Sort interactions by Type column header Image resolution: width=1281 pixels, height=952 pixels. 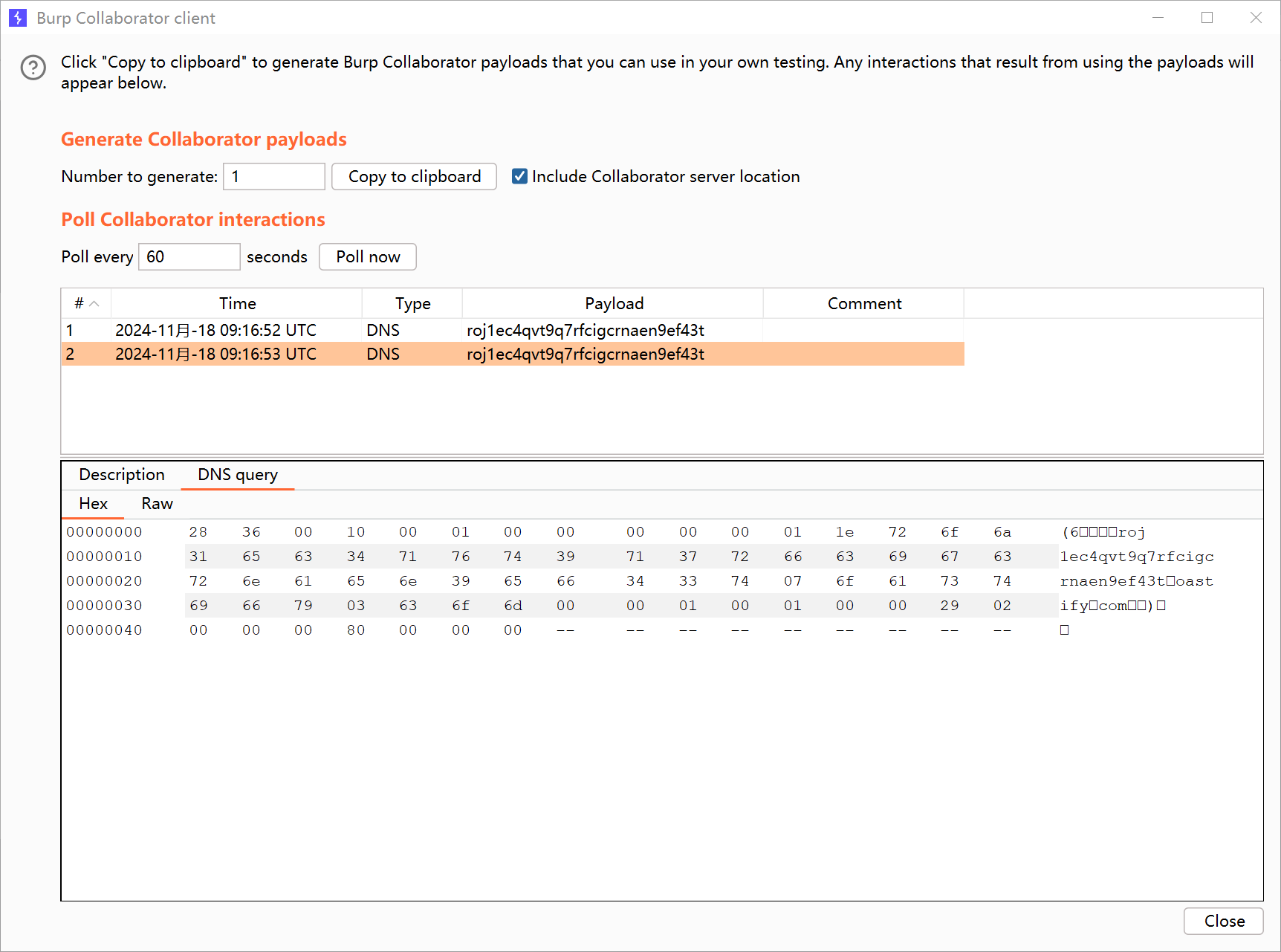412,303
